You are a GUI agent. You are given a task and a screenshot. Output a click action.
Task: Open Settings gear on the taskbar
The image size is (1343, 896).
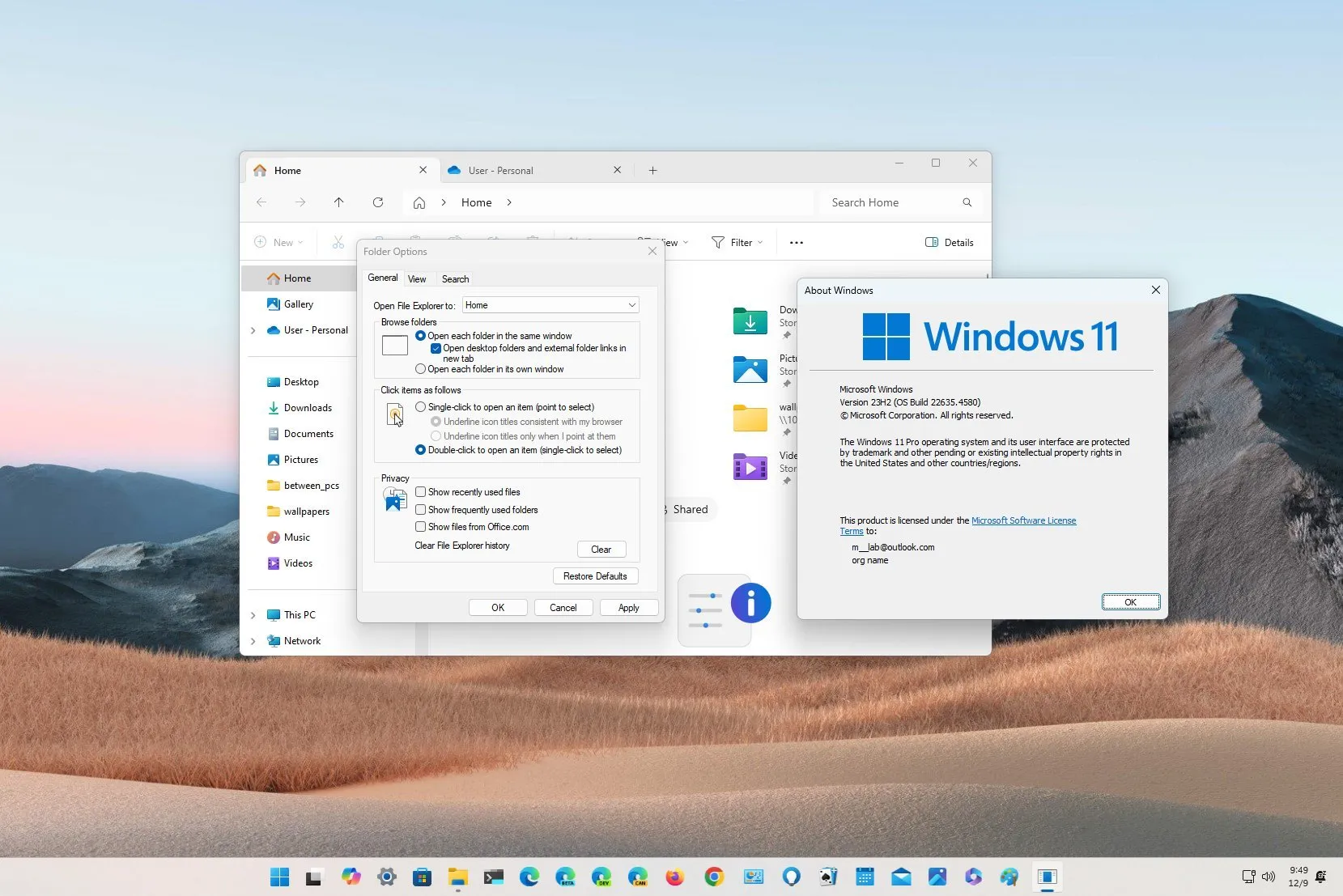pos(387,877)
